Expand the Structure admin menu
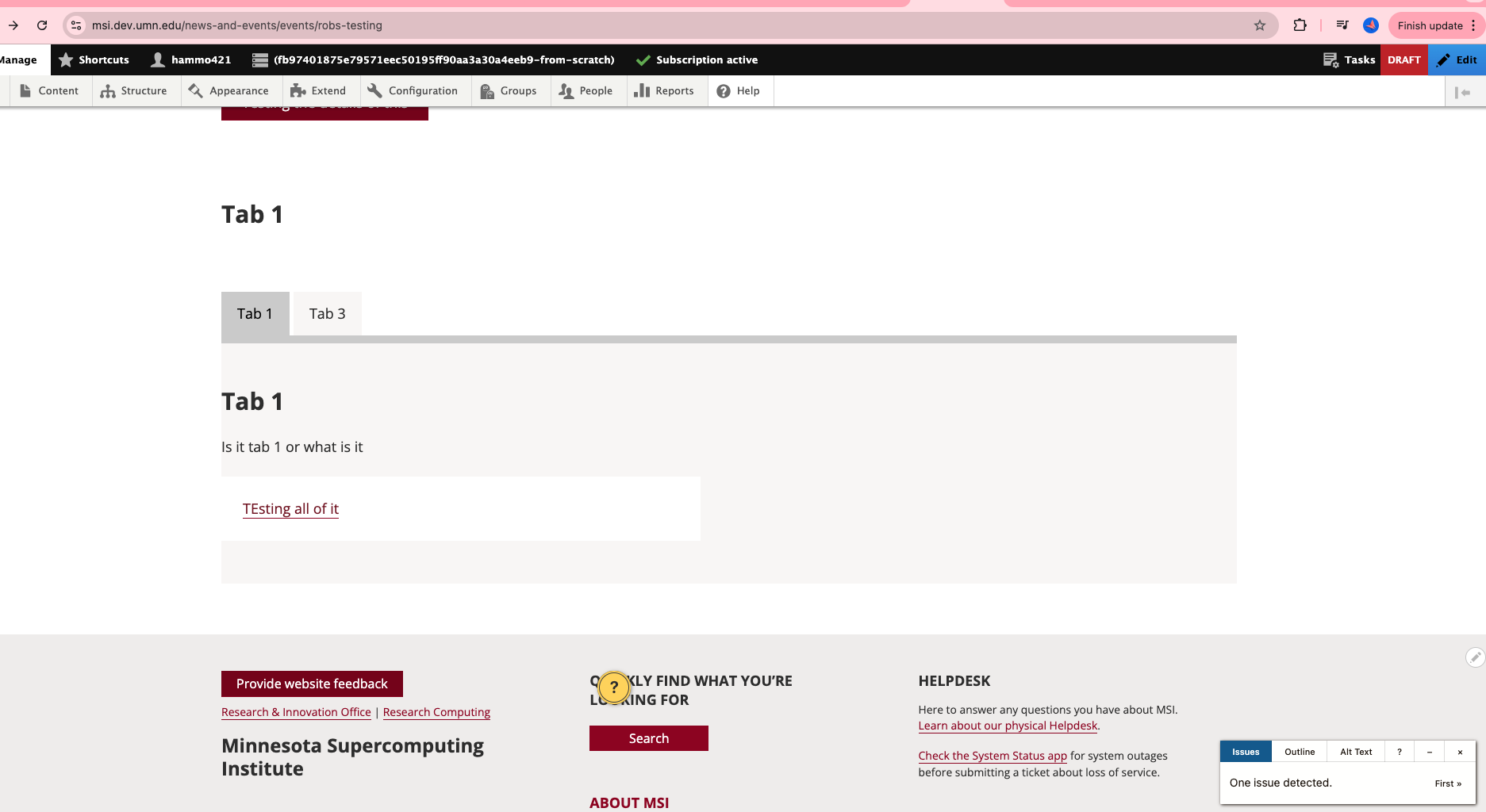Screen dimensions: 1486x812 click(134, 91)
